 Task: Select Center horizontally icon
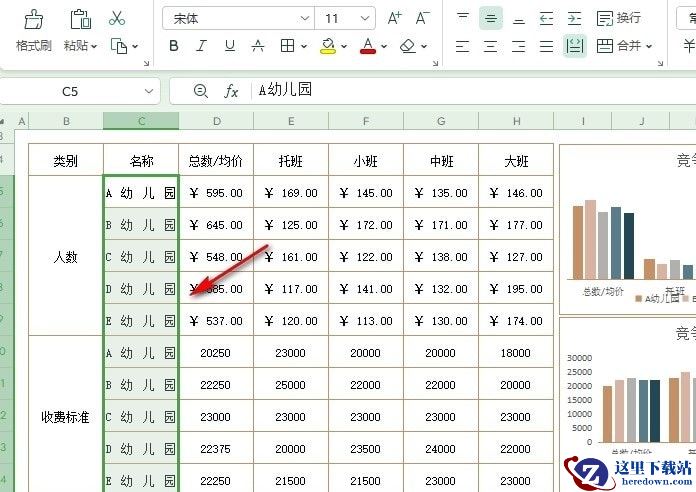pyautogui.click(x=490, y=46)
